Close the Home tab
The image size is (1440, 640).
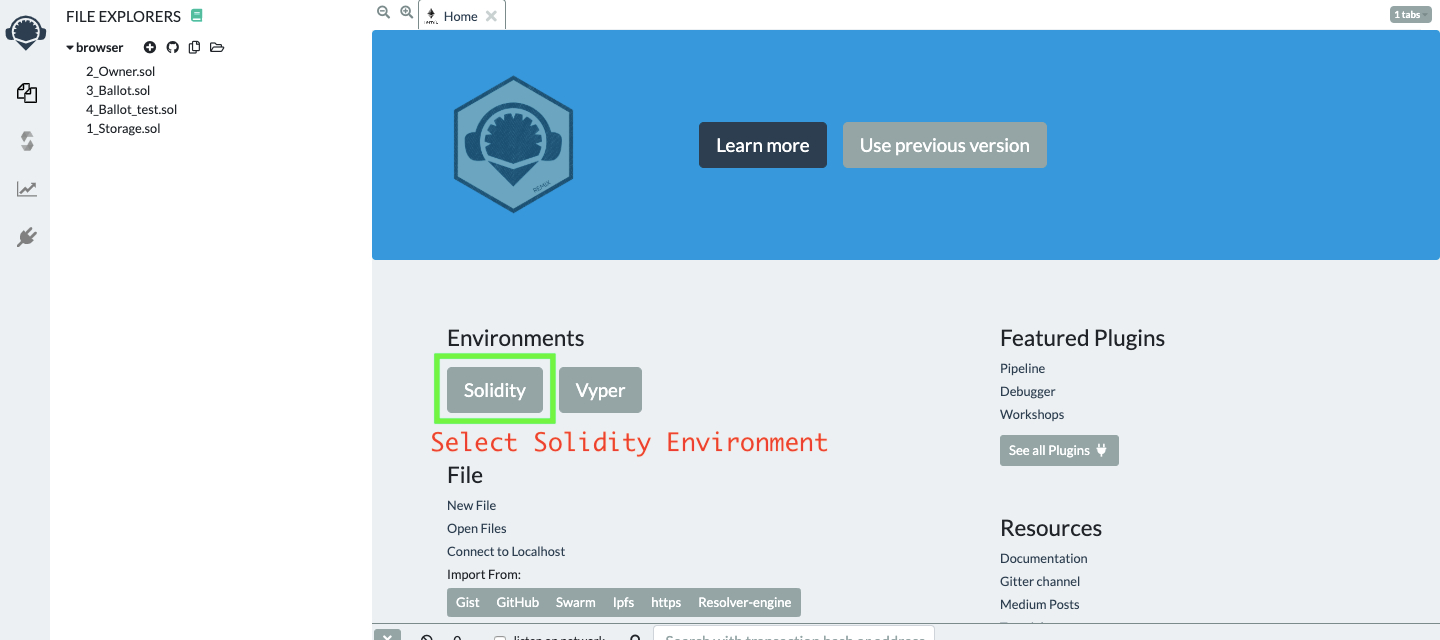pos(491,16)
